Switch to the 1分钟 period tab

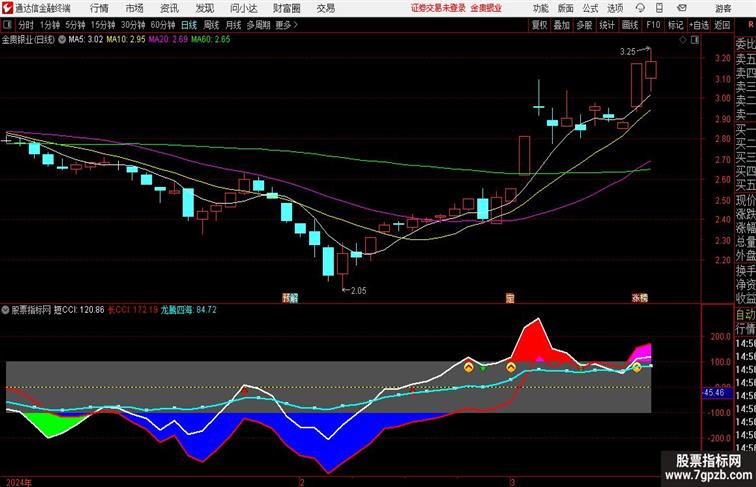coord(50,25)
